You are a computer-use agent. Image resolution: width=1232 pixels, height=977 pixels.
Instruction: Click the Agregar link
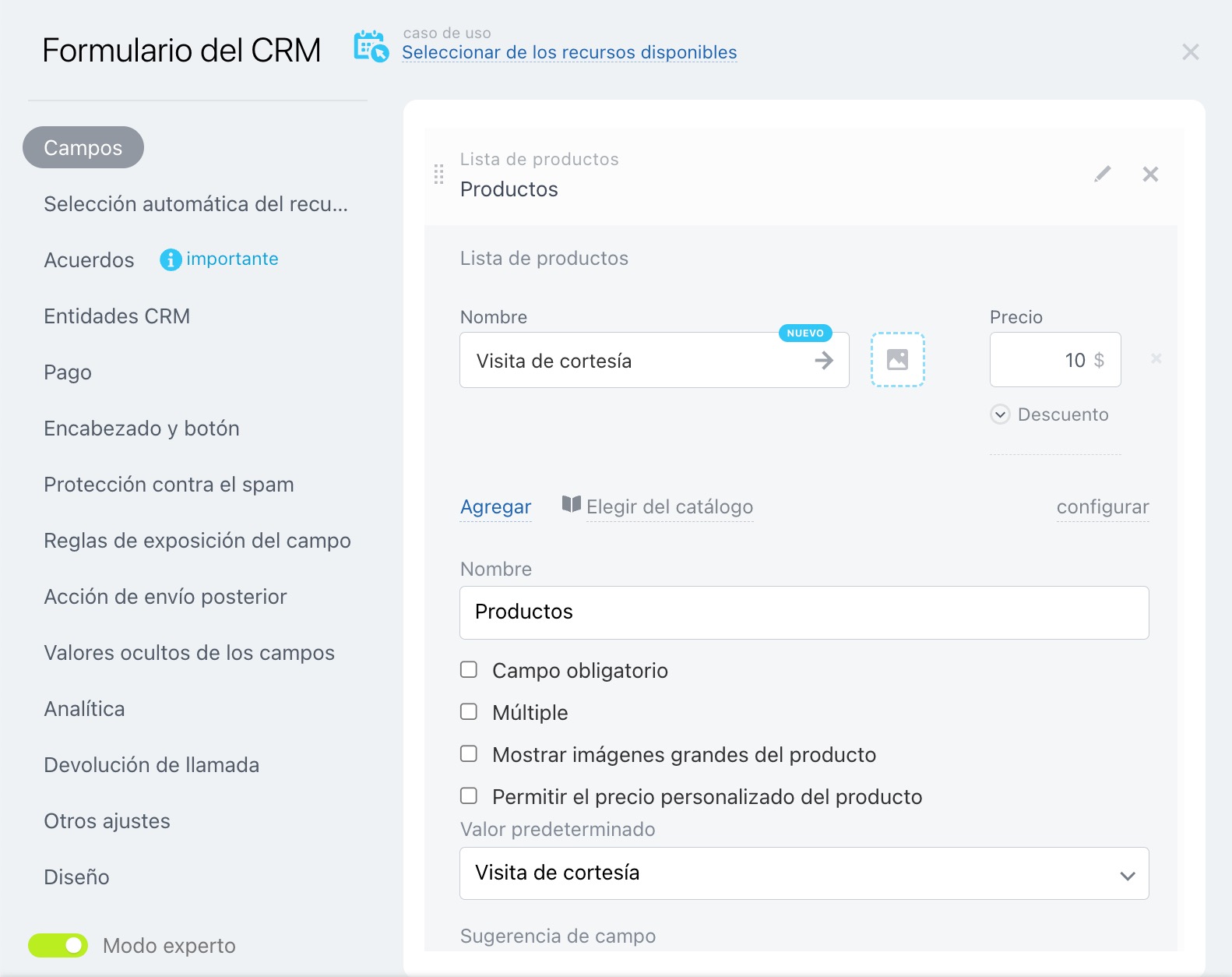[495, 507]
